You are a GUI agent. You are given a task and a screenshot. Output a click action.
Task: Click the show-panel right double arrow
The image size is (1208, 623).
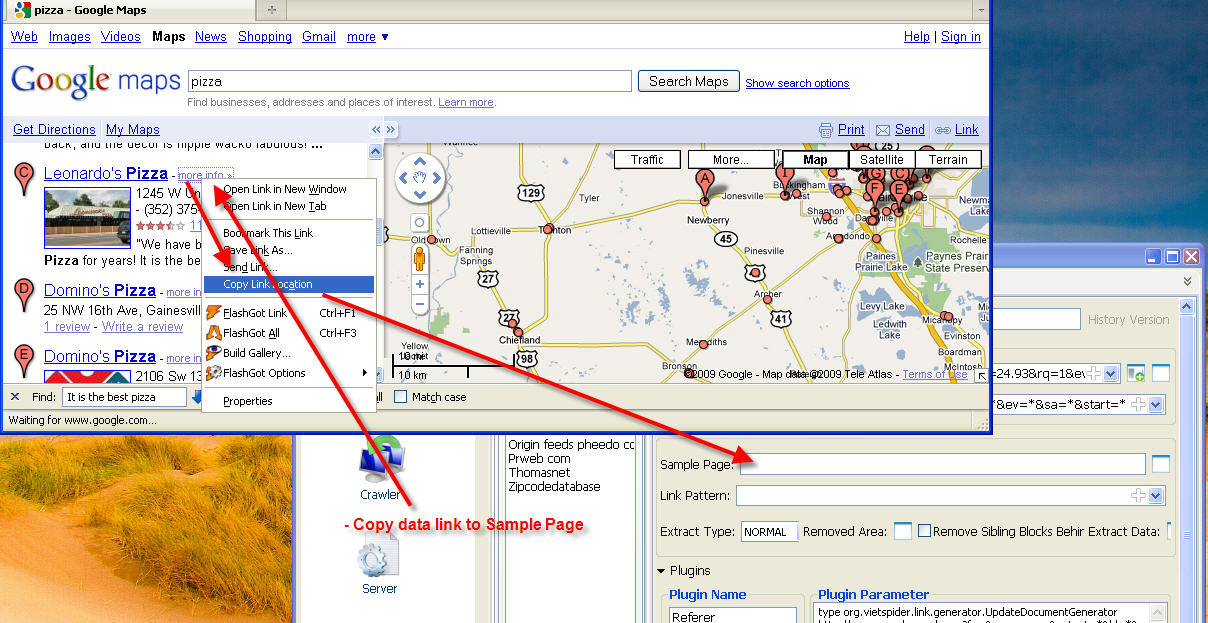(x=391, y=129)
